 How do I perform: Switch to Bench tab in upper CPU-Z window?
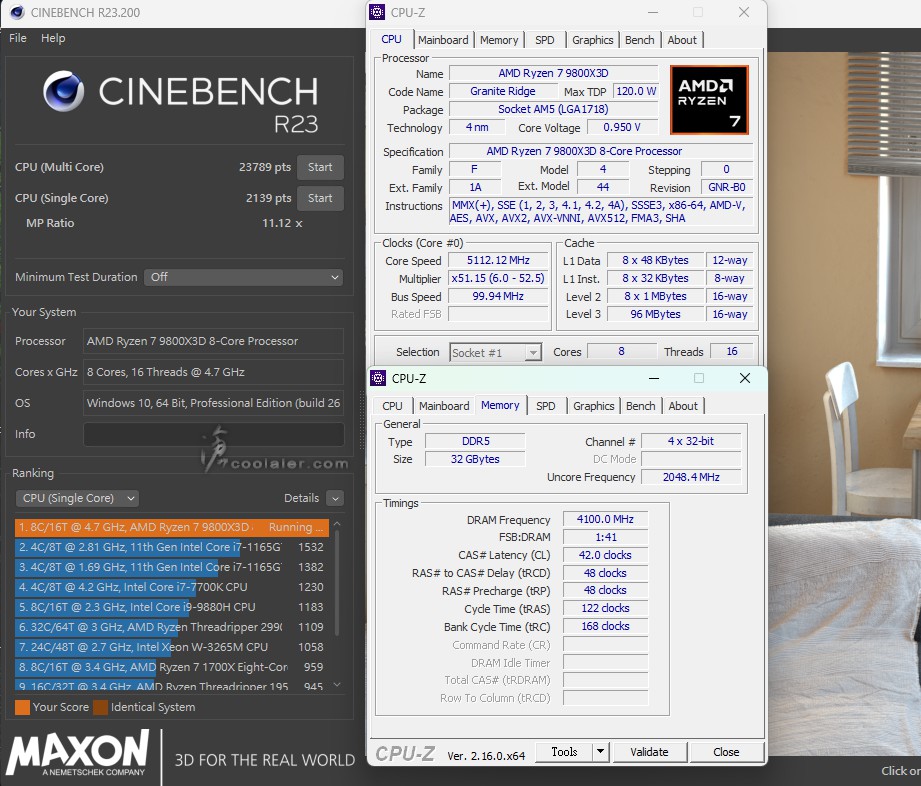(x=640, y=40)
